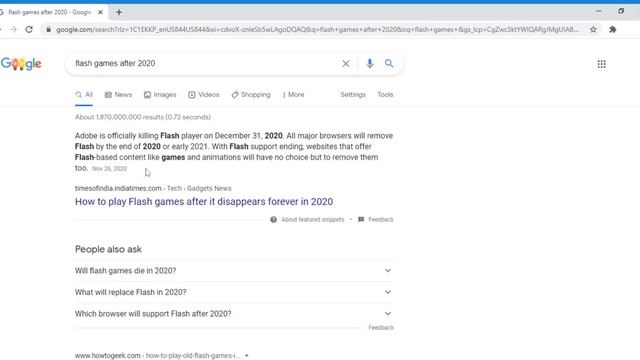The image size is (640, 360).
Task: Expand Will flash games die in 2020?
Action: click(x=234, y=271)
